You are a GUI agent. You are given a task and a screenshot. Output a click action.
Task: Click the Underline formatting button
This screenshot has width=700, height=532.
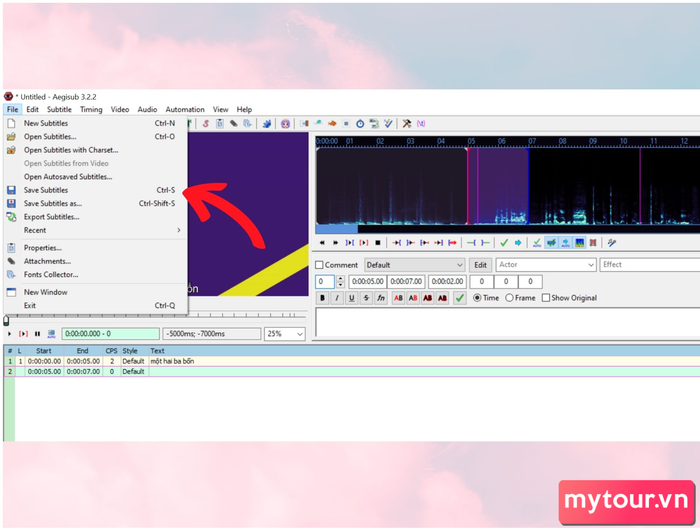[x=351, y=298]
